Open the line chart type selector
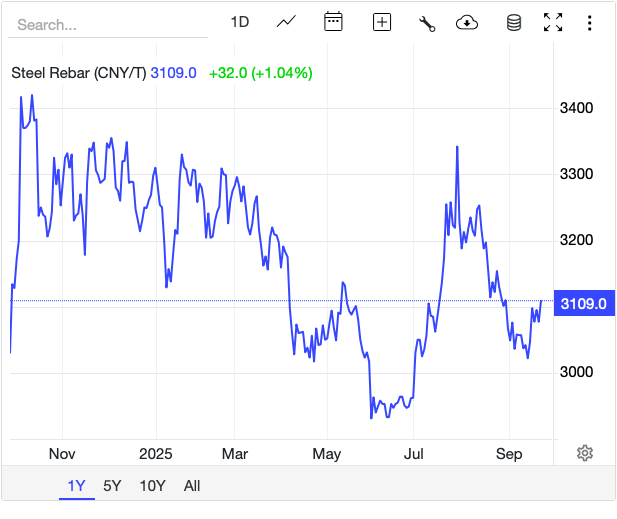 pyautogui.click(x=287, y=22)
